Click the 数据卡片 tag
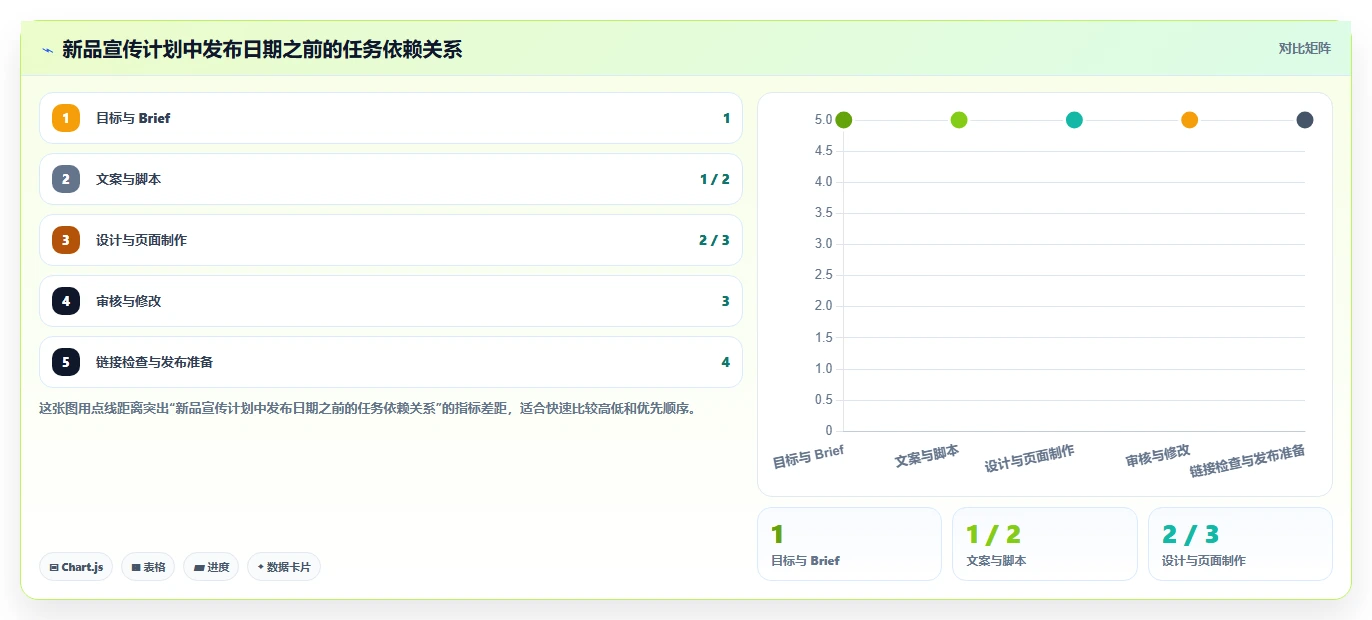Screen dimensions: 1372x620 click(x=284, y=567)
